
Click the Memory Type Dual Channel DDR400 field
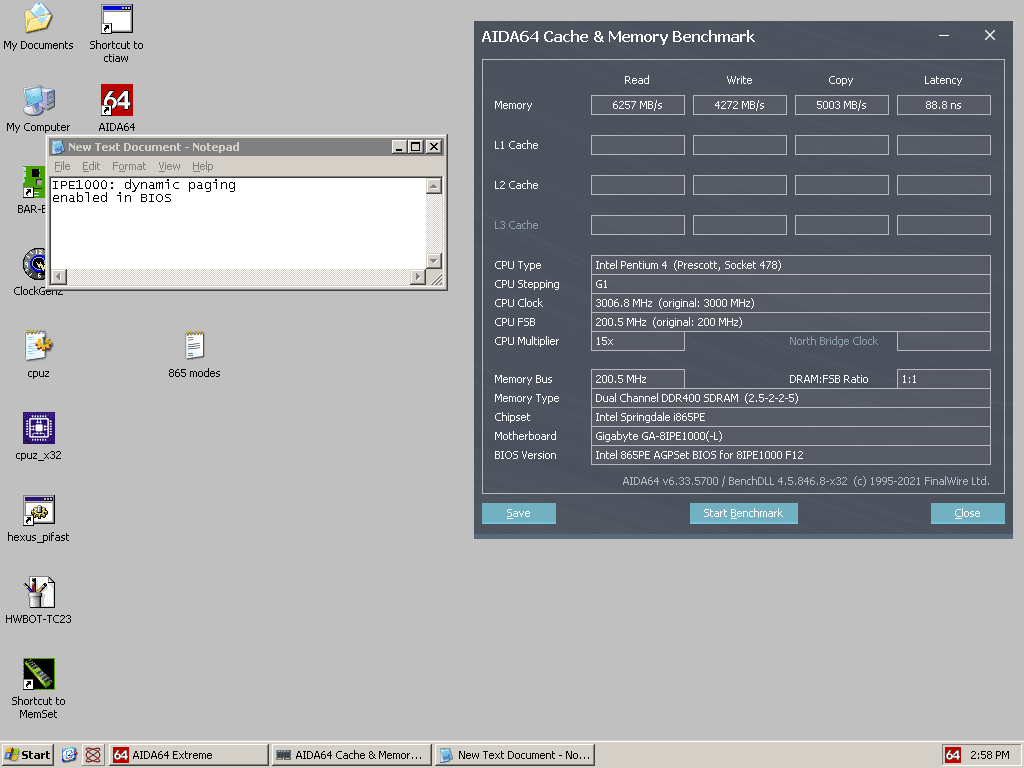click(x=790, y=398)
